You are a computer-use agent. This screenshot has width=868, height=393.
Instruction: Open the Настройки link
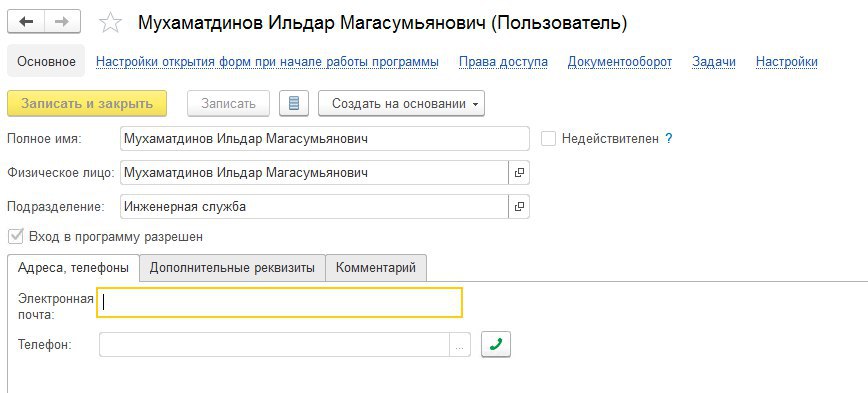pyautogui.click(x=787, y=61)
